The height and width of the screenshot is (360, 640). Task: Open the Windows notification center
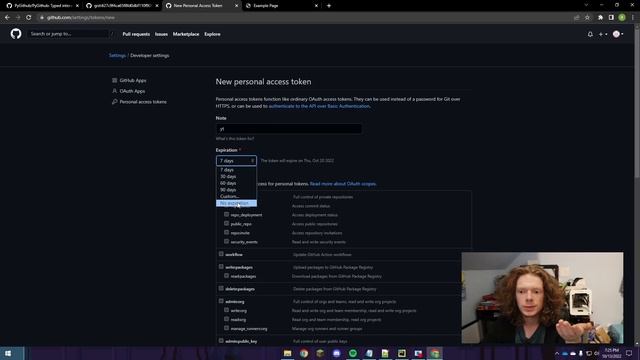tap(629, 353)
